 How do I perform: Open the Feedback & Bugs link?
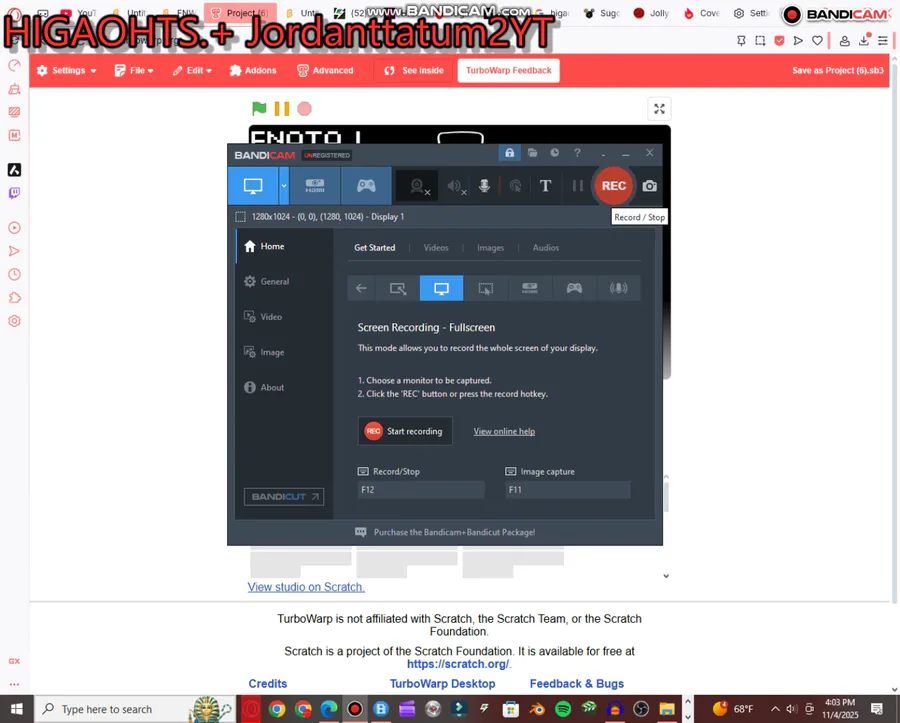click(576, 683)
